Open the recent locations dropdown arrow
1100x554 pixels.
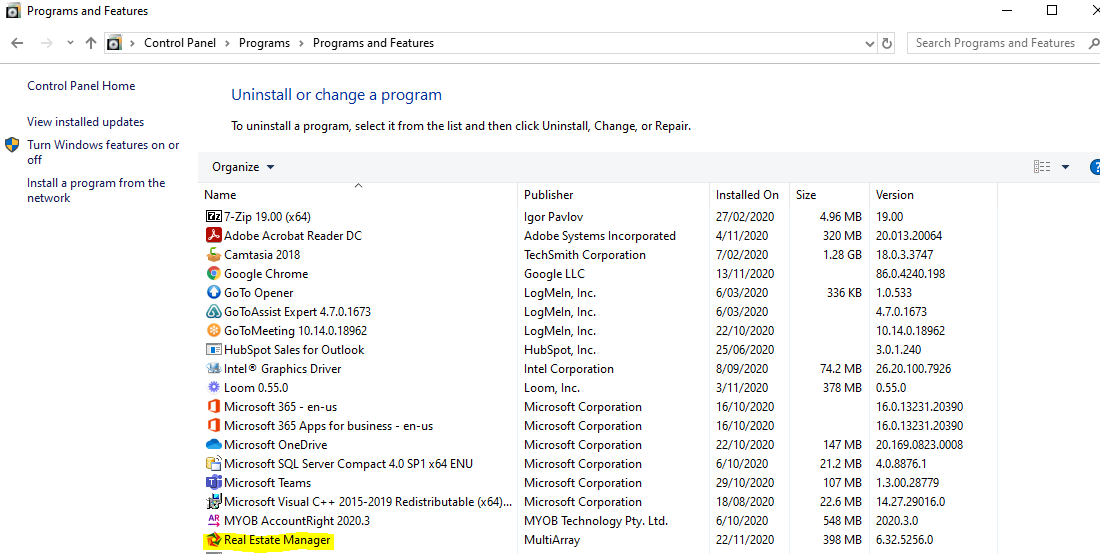(70, 43)
